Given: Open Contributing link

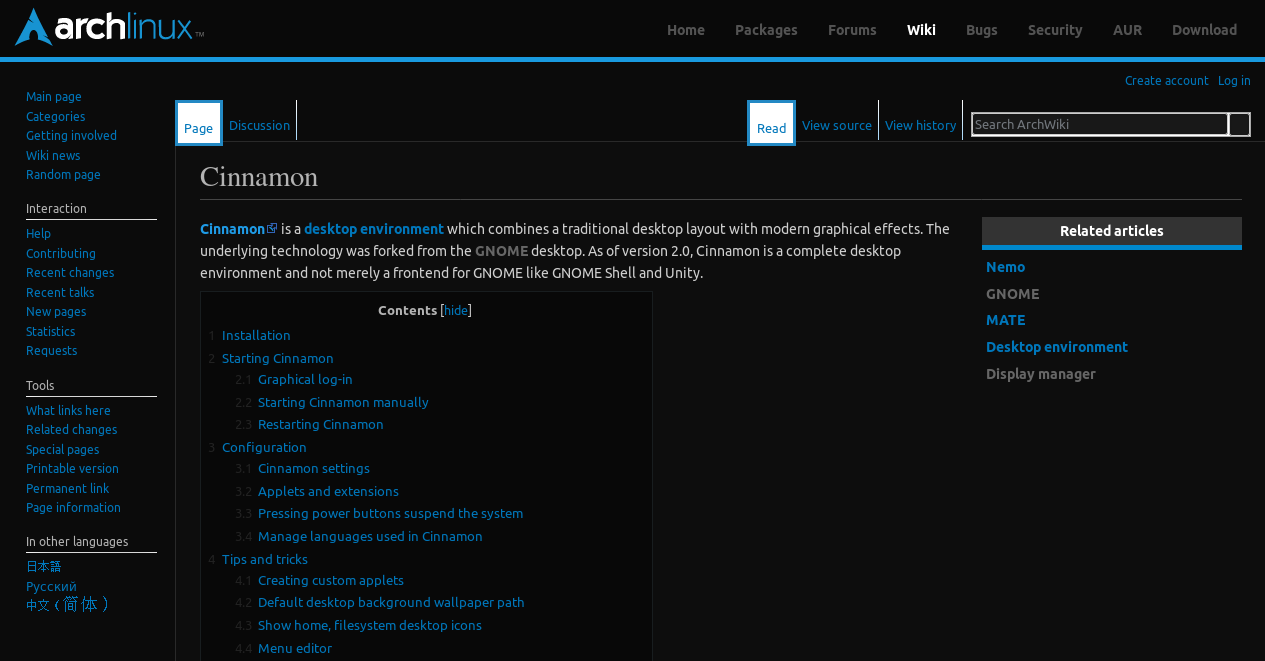Looking at the screenshot, I should click(x=61, y=254).
